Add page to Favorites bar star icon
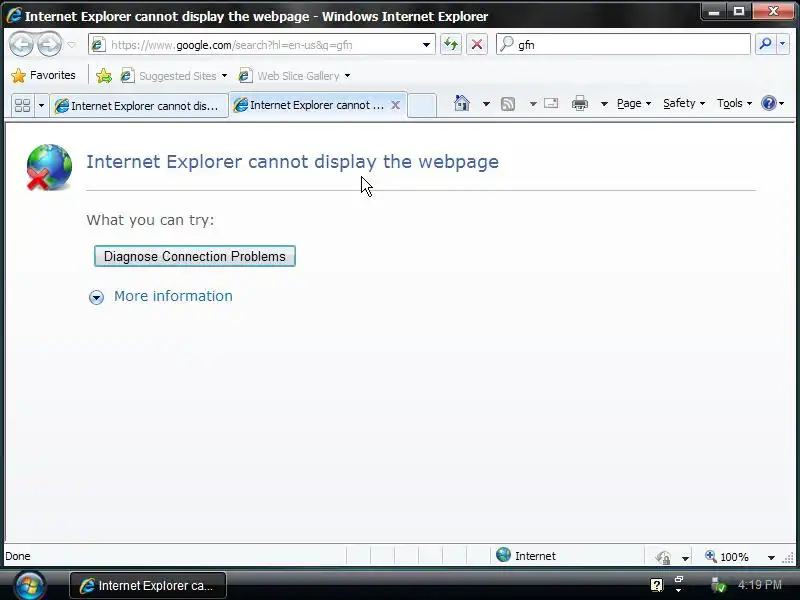Viewport: 800px width, 600px height. click(104, 76)
